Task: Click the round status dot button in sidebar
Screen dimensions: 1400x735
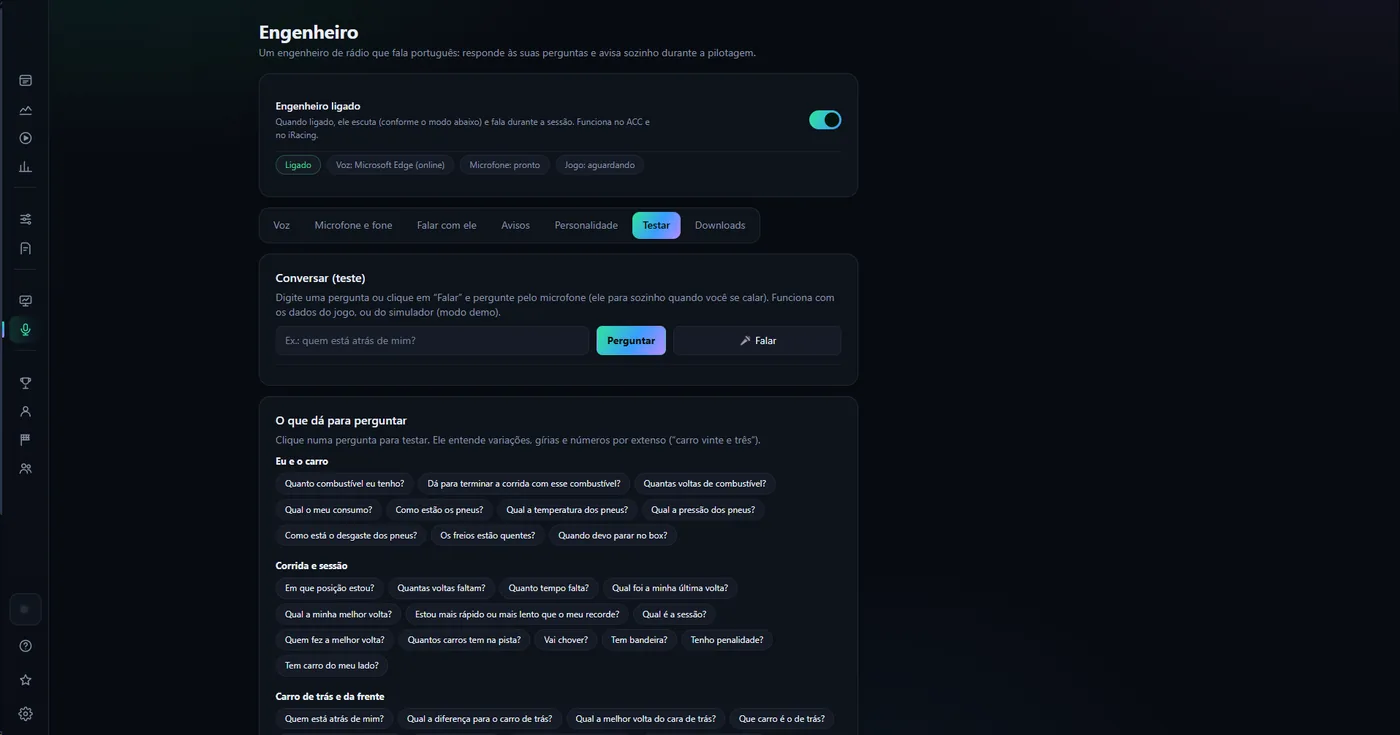Action: coord(25,609)
